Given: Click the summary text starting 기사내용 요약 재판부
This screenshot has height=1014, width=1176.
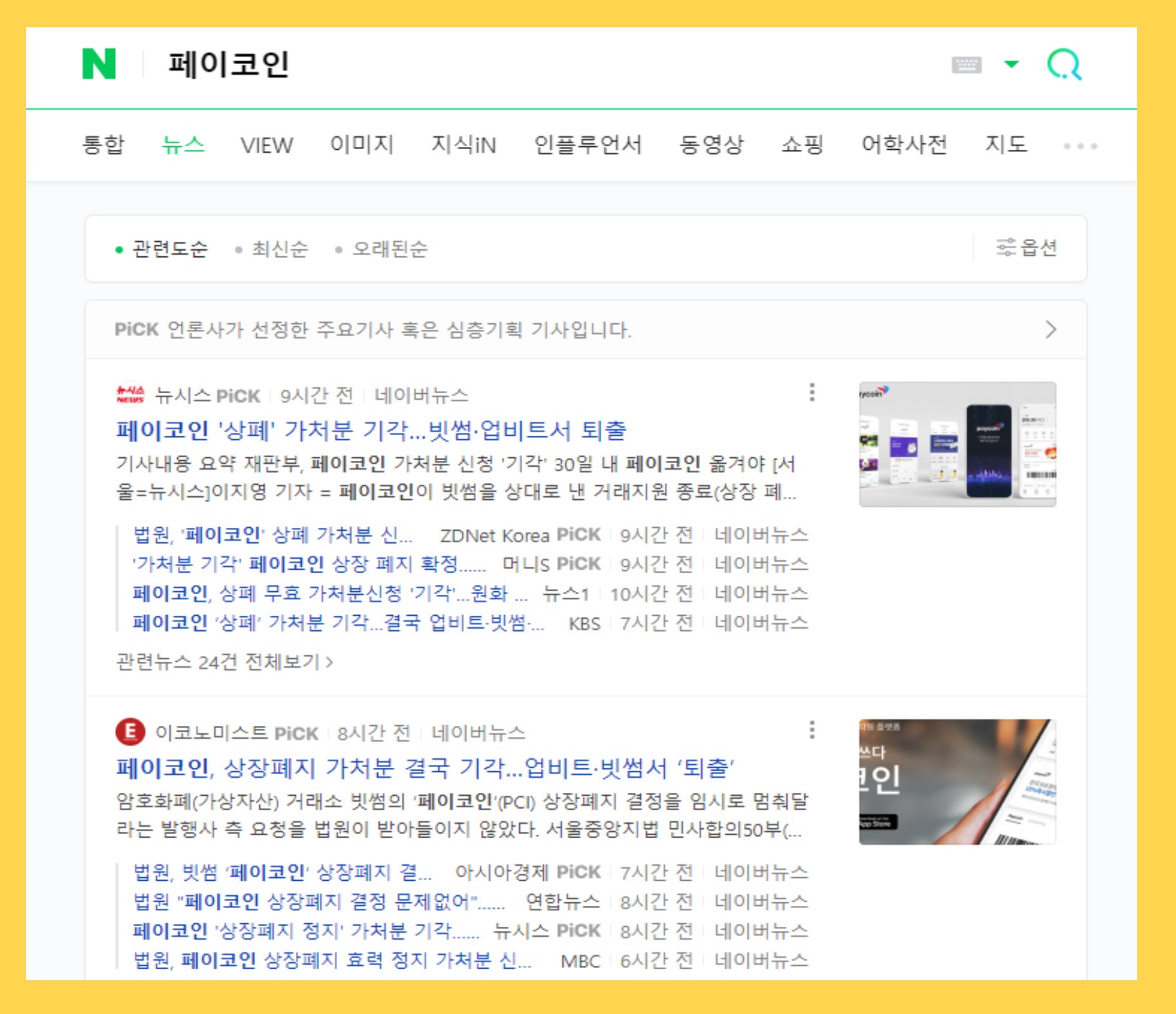Looking at the screenshot, I should coord(457,477).
